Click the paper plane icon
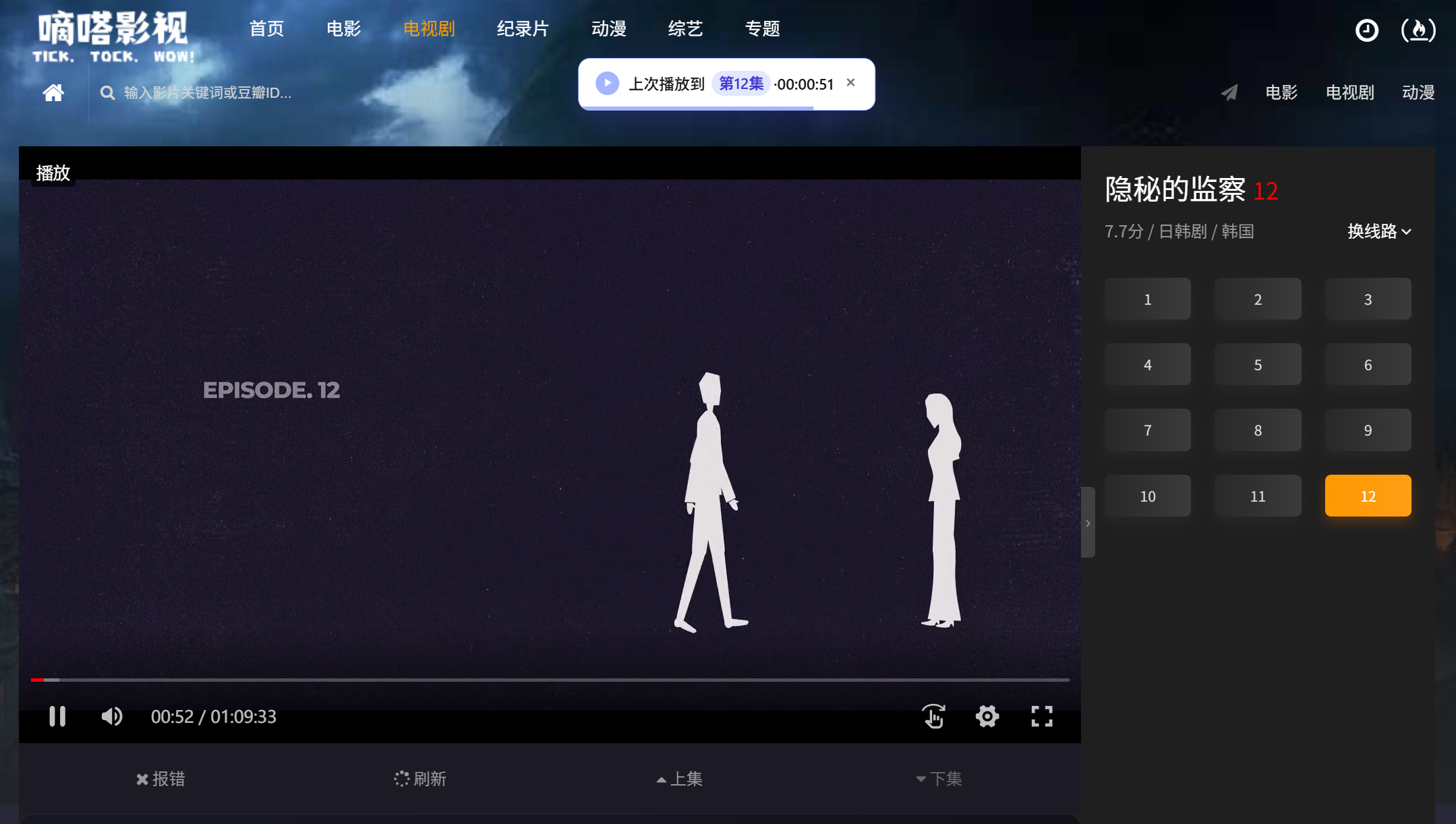1456x824 pixels. tap(1229, 92)
